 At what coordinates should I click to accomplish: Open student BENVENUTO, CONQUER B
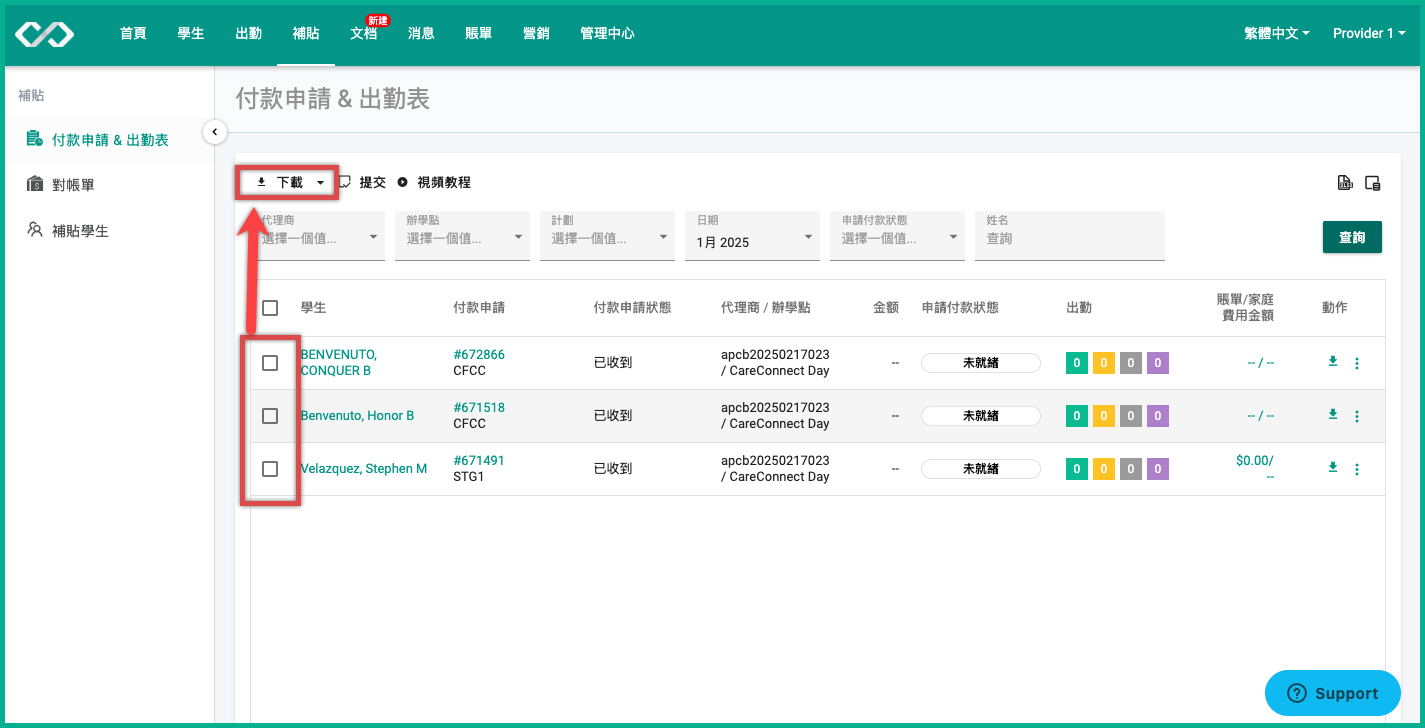[x=339, y=363]
